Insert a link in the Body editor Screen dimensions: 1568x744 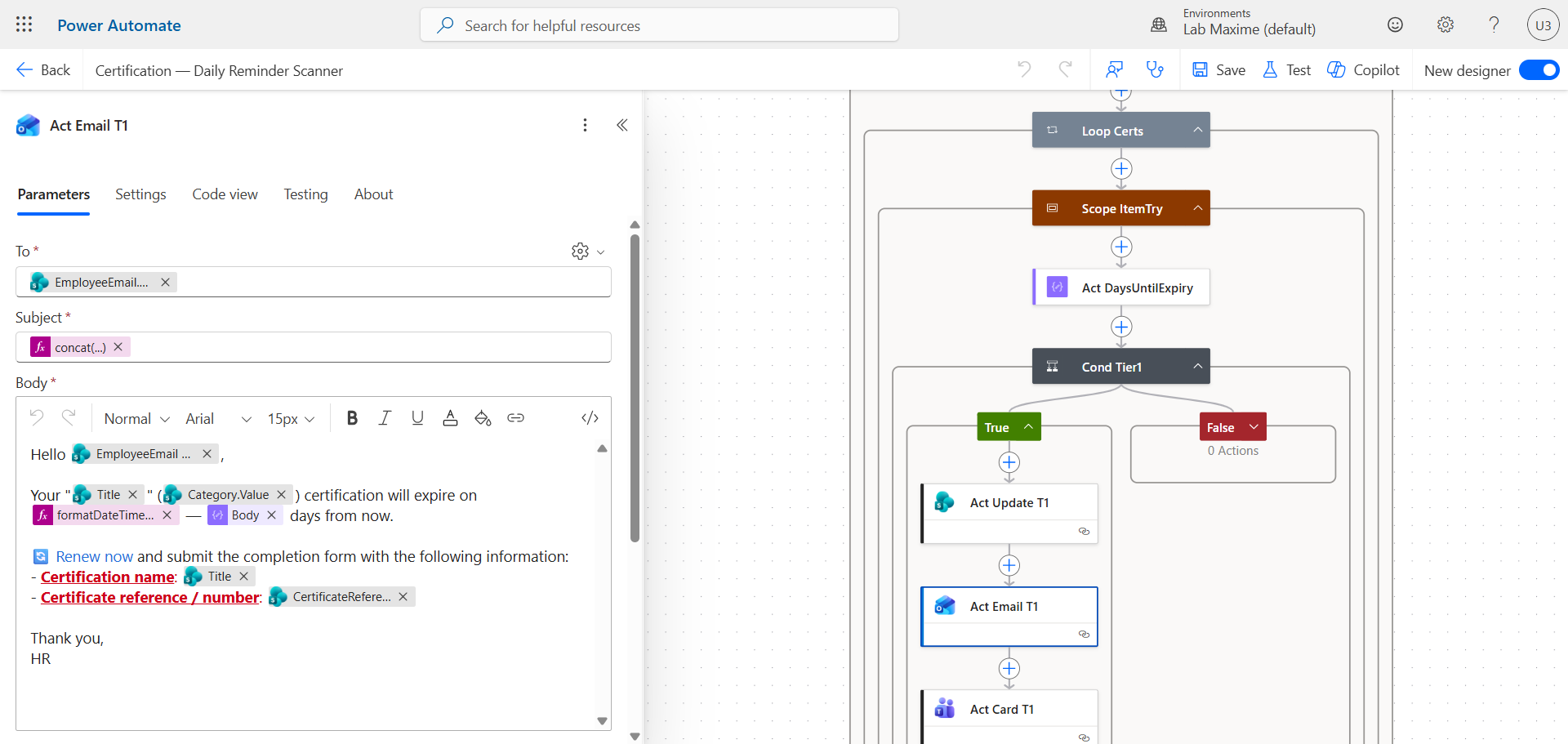(515, 418)
